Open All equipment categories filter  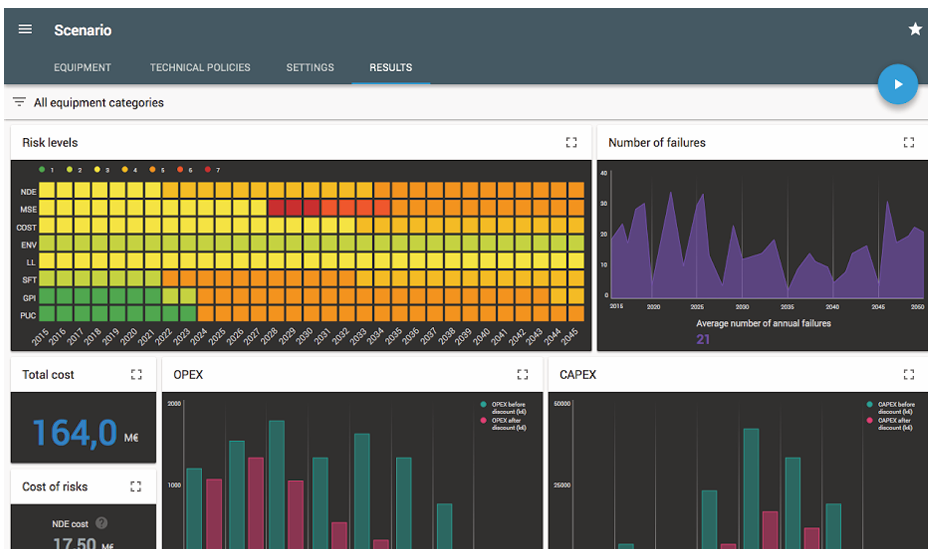click(x=98, y=102)
